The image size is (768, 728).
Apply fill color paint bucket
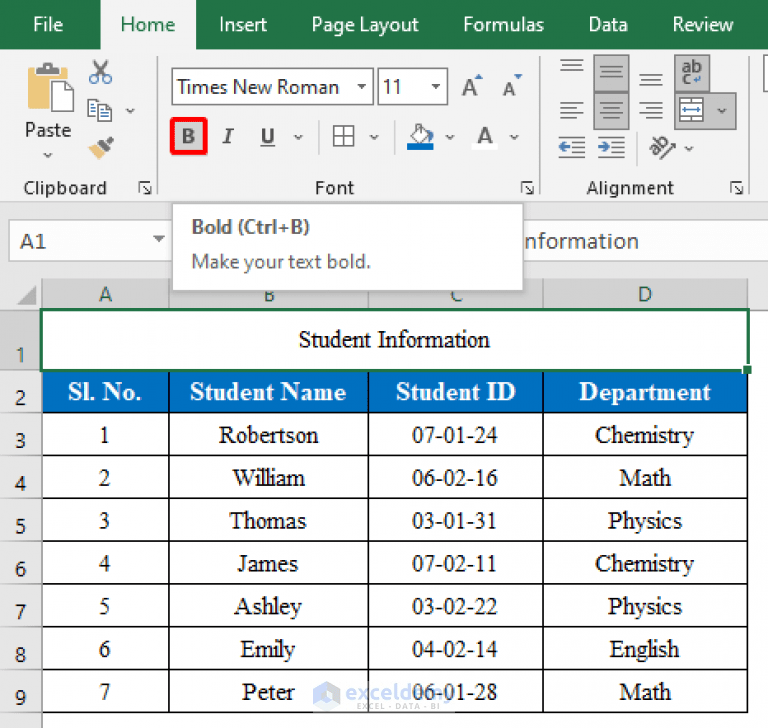point(420,137)
